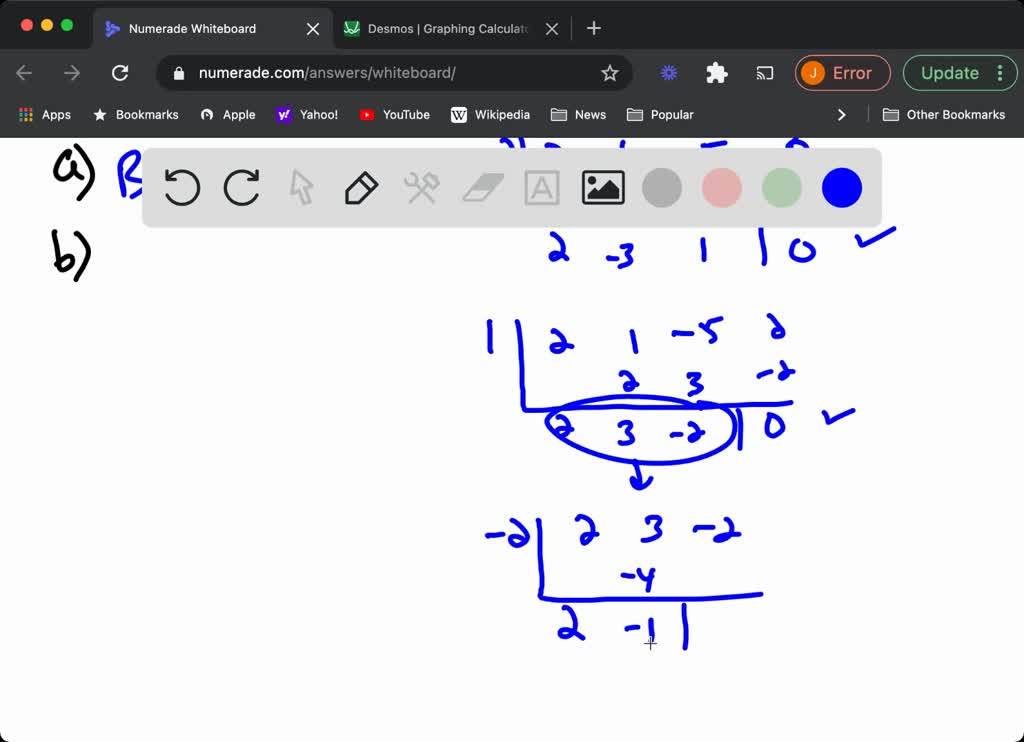Open the browser extensions puzzle icon
The width and height of the screenshot is (1024, 742).
pos(717,73)
